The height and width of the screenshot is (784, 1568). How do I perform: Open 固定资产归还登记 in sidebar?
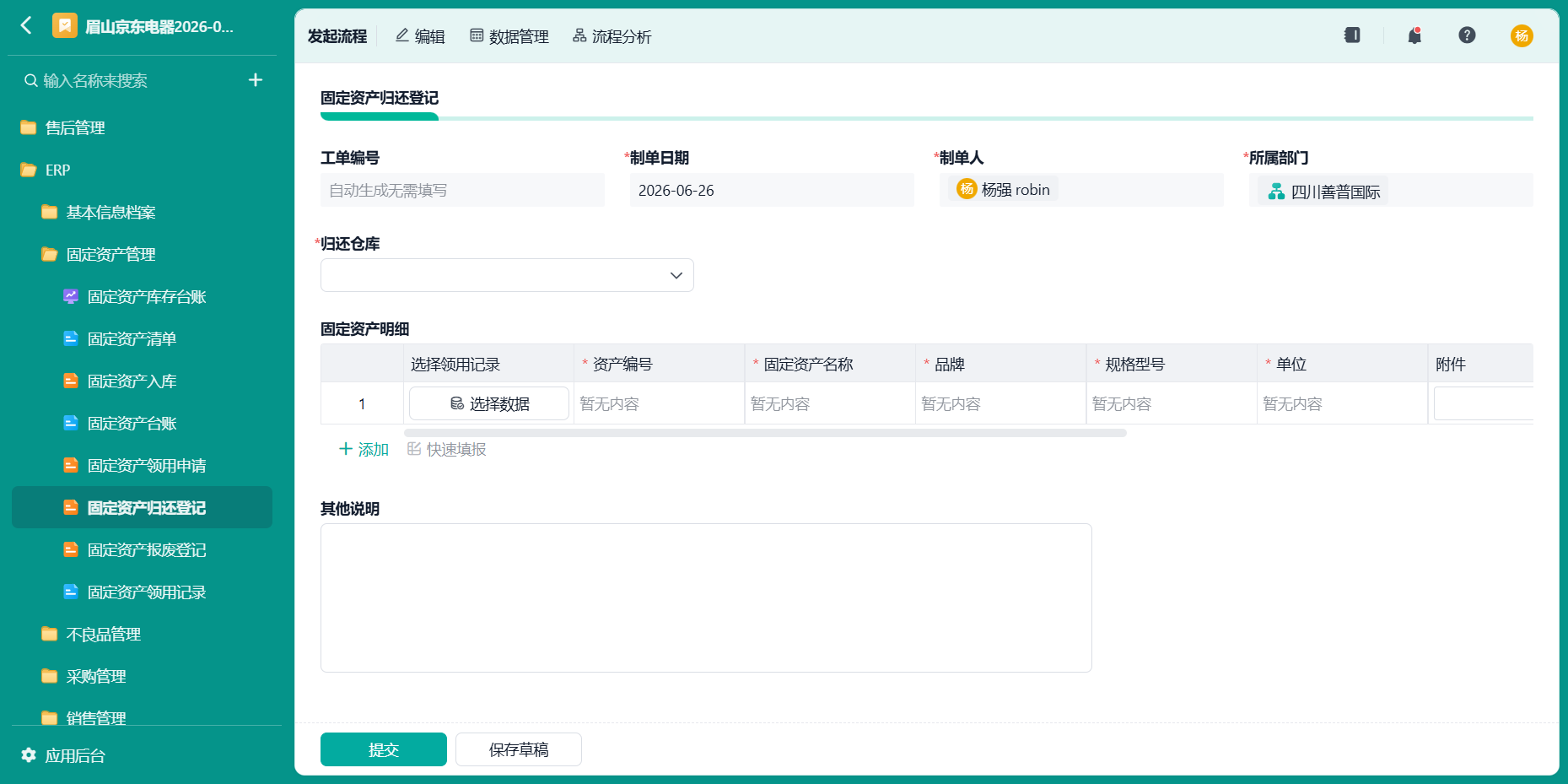coord(142,507)
